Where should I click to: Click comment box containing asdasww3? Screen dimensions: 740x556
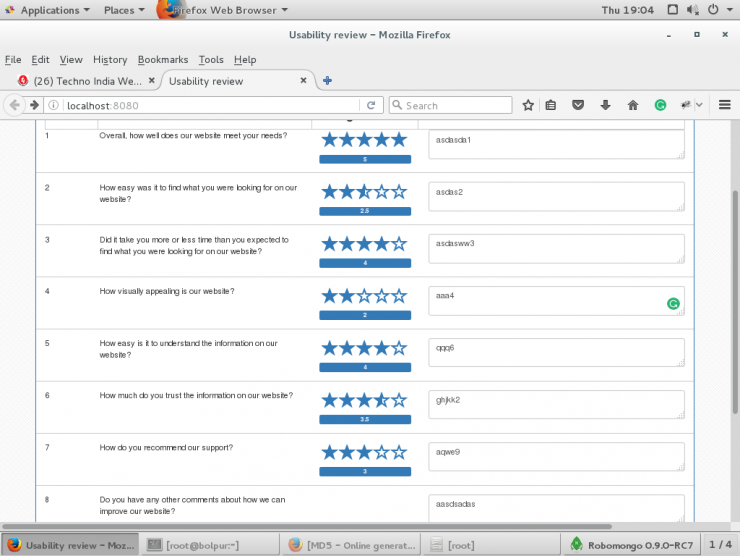[556, 248]
